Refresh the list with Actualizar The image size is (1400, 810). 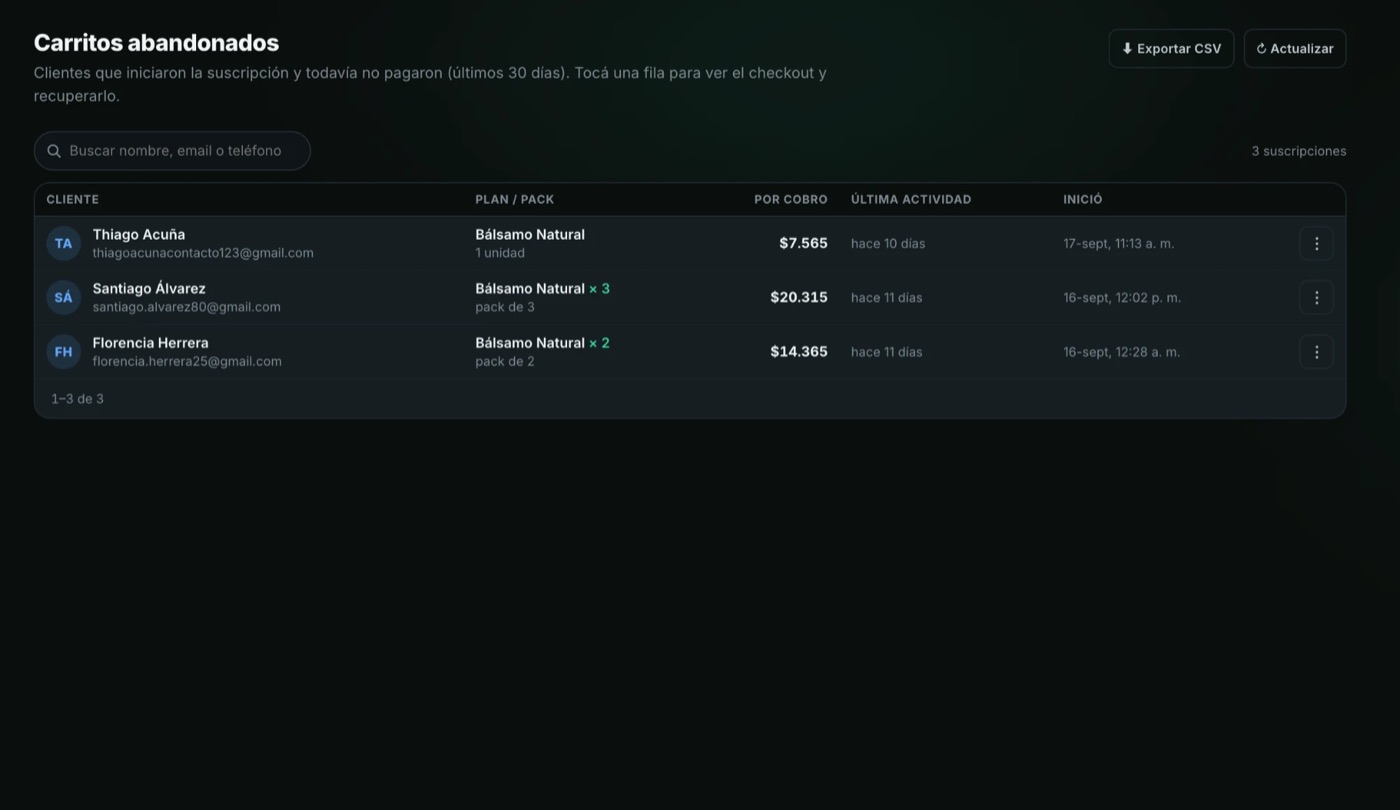(x=1295, y=48)
